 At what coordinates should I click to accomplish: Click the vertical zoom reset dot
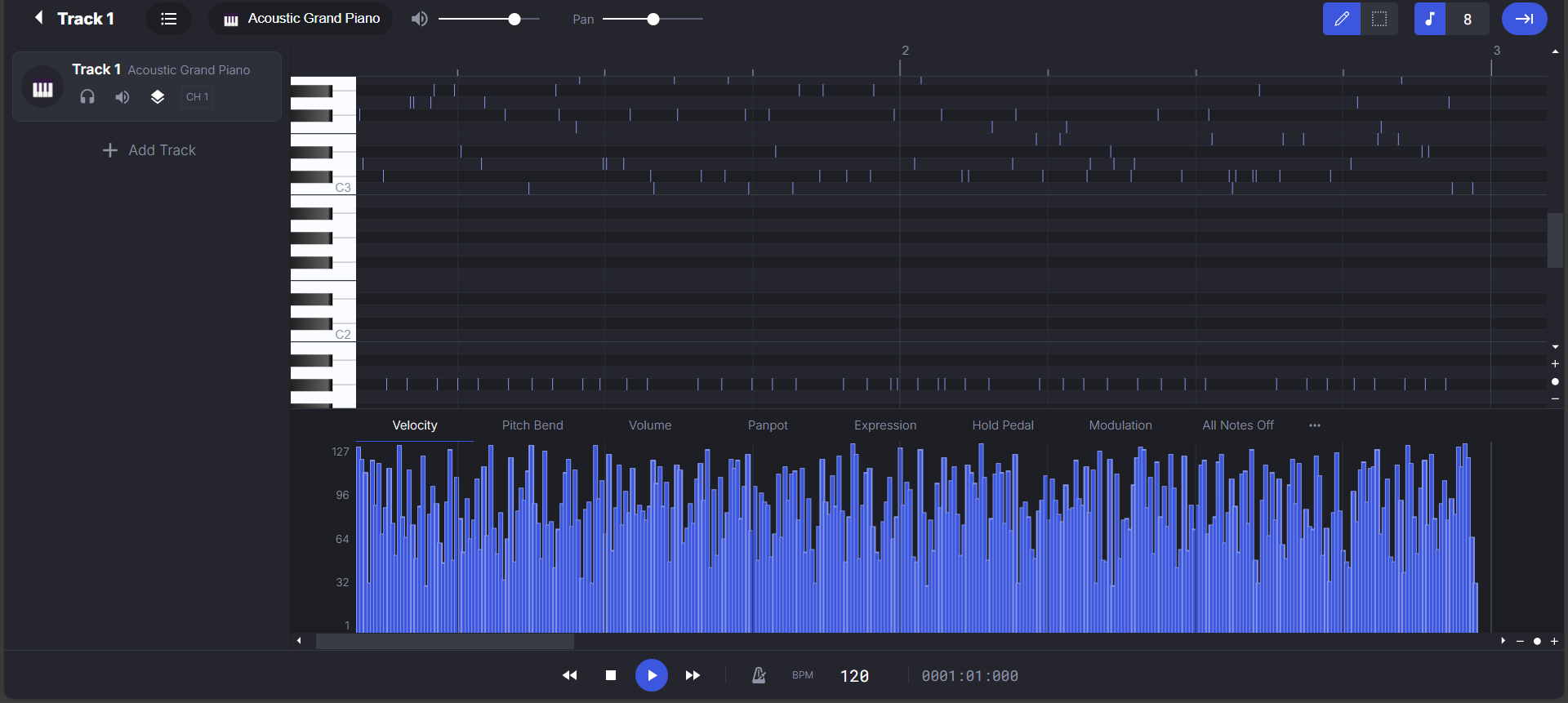[1555, 381]
